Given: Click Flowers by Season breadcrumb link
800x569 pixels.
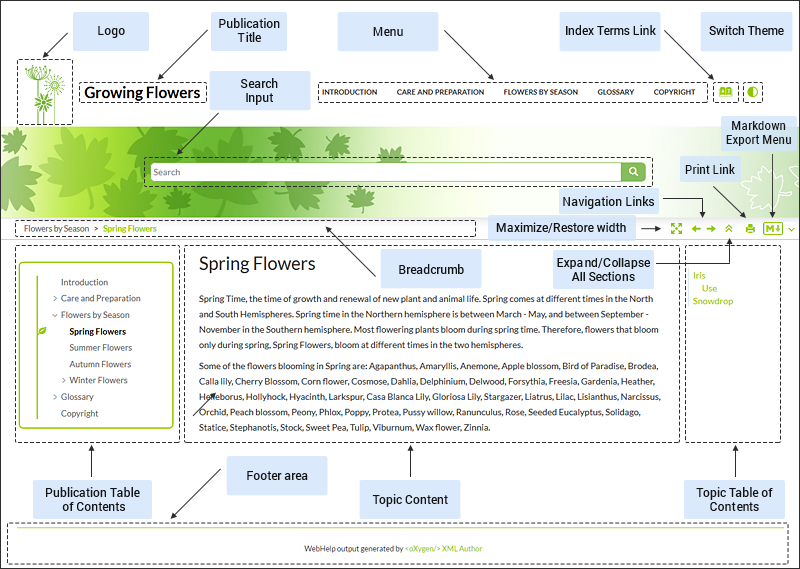Looking at the screenshot, I should click(x=57, y=229).
